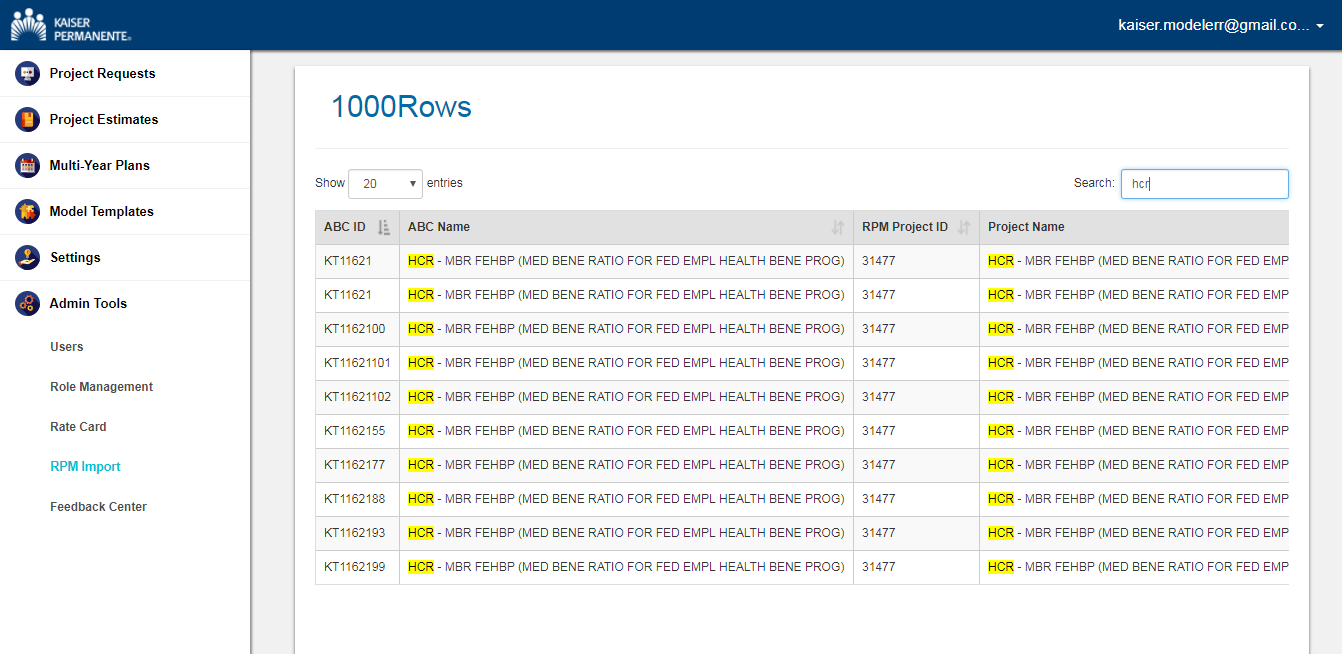
Task: Click the Multi-Year Plans calendar icon
Action: click(x=27, y=165)
